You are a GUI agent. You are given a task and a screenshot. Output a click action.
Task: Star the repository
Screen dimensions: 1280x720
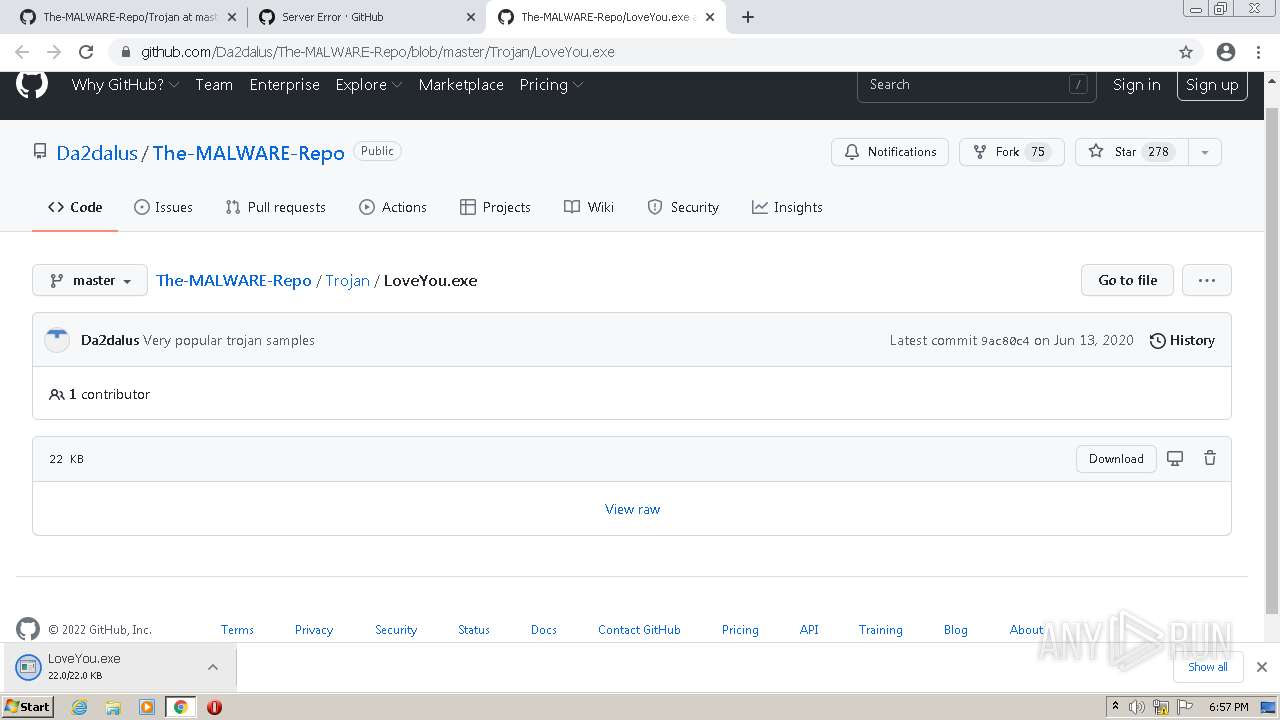(x=1132, y=152)
